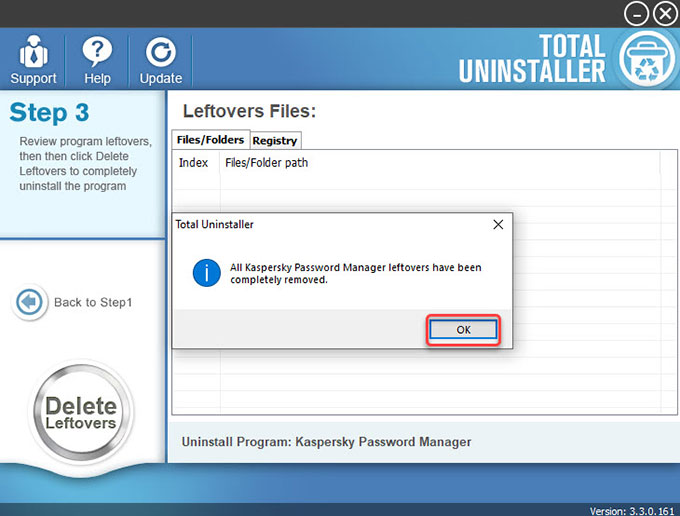This screenshot has width=680, height=516.
Task: Click the leftovers removed message text
Action: pos(356,273)
